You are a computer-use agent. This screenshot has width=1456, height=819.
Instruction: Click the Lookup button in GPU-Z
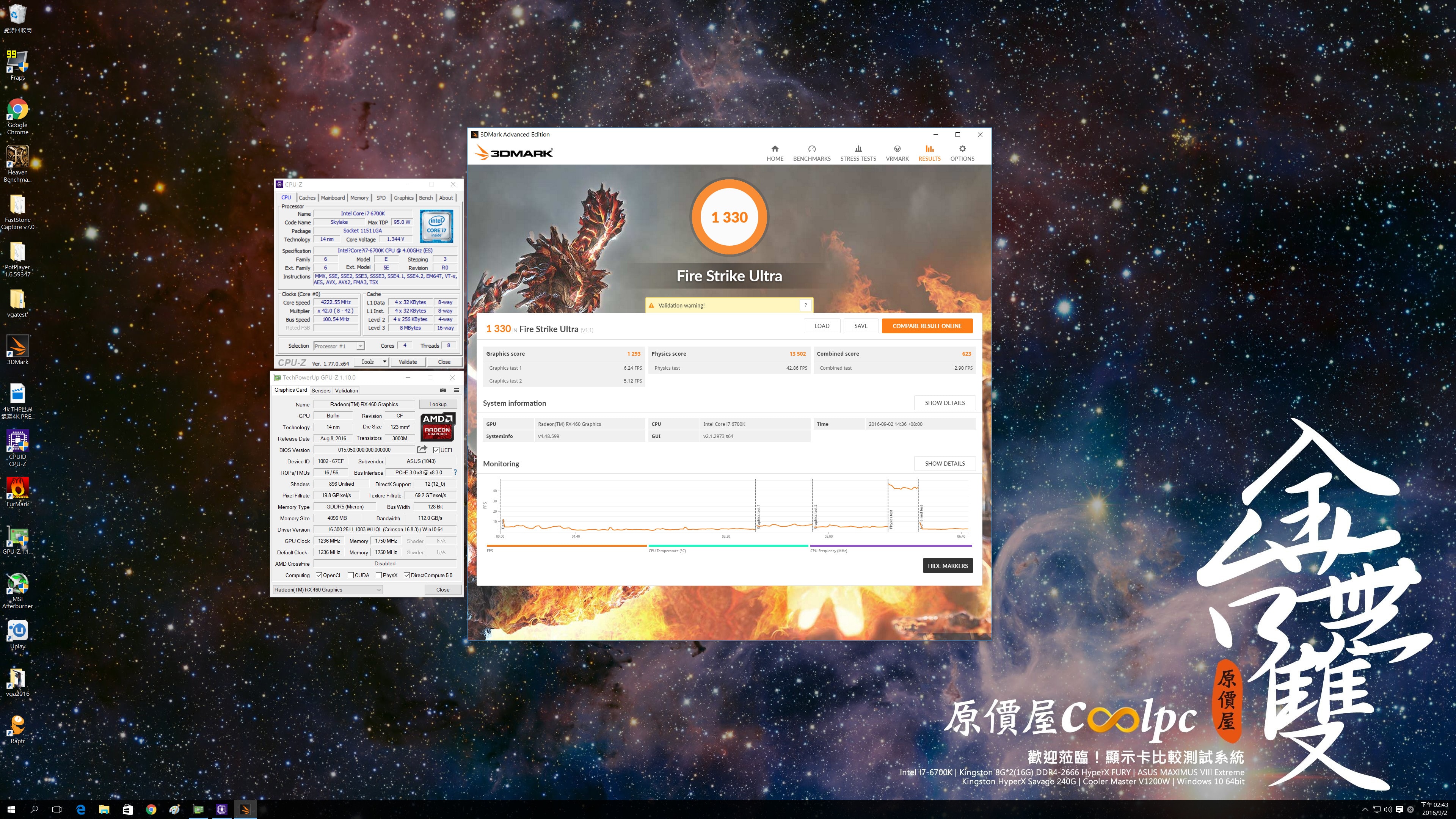(438, 404)
